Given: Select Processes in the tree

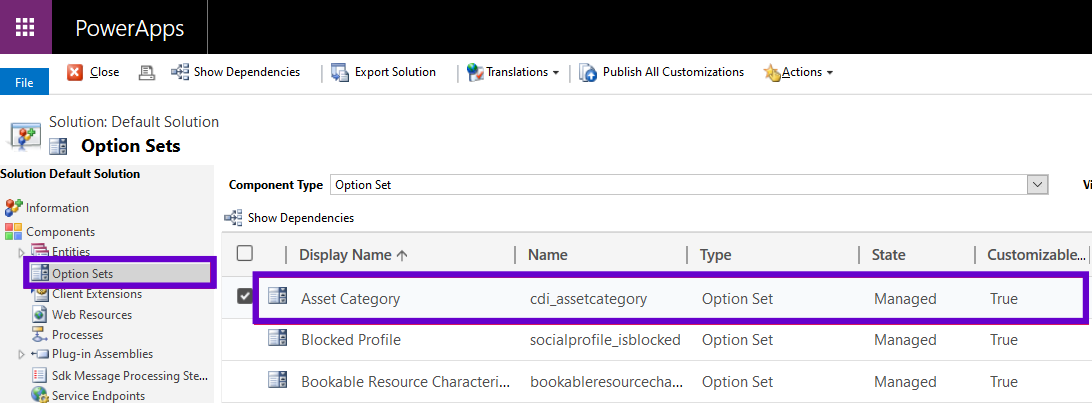Looking at the screenshot, I should pos(77,335).
